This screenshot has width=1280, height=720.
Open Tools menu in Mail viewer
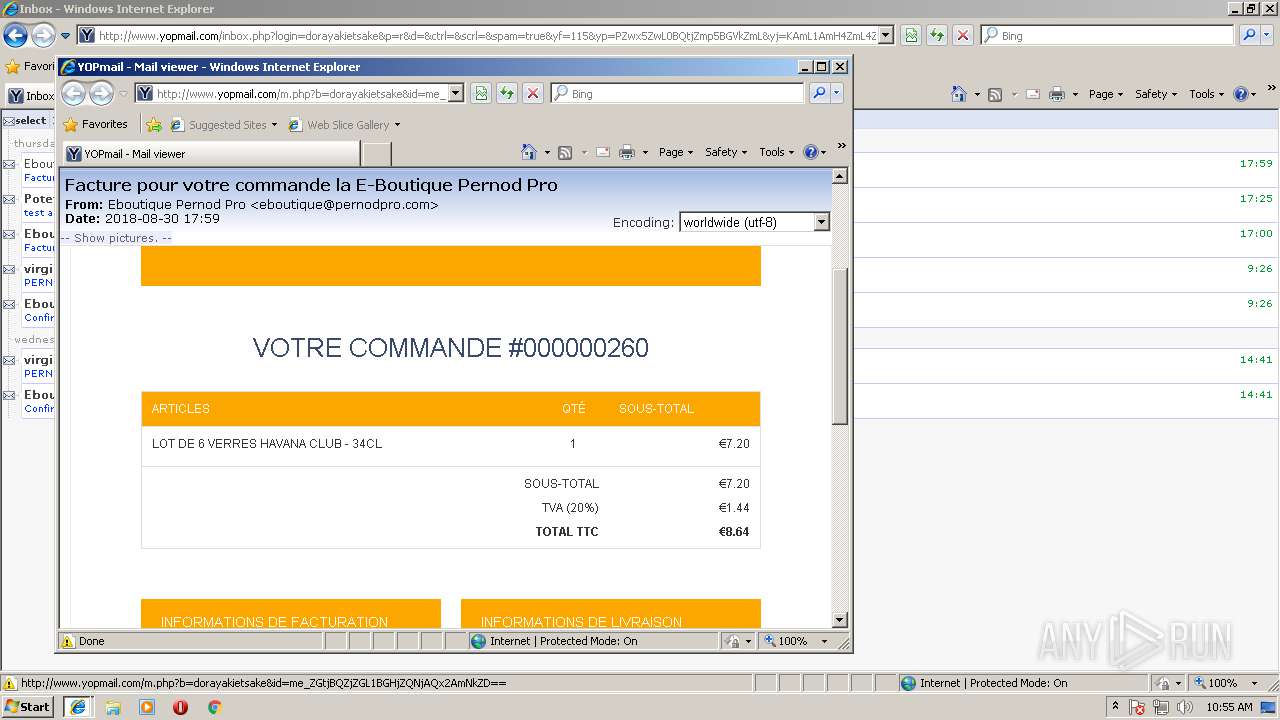point(777,152)
